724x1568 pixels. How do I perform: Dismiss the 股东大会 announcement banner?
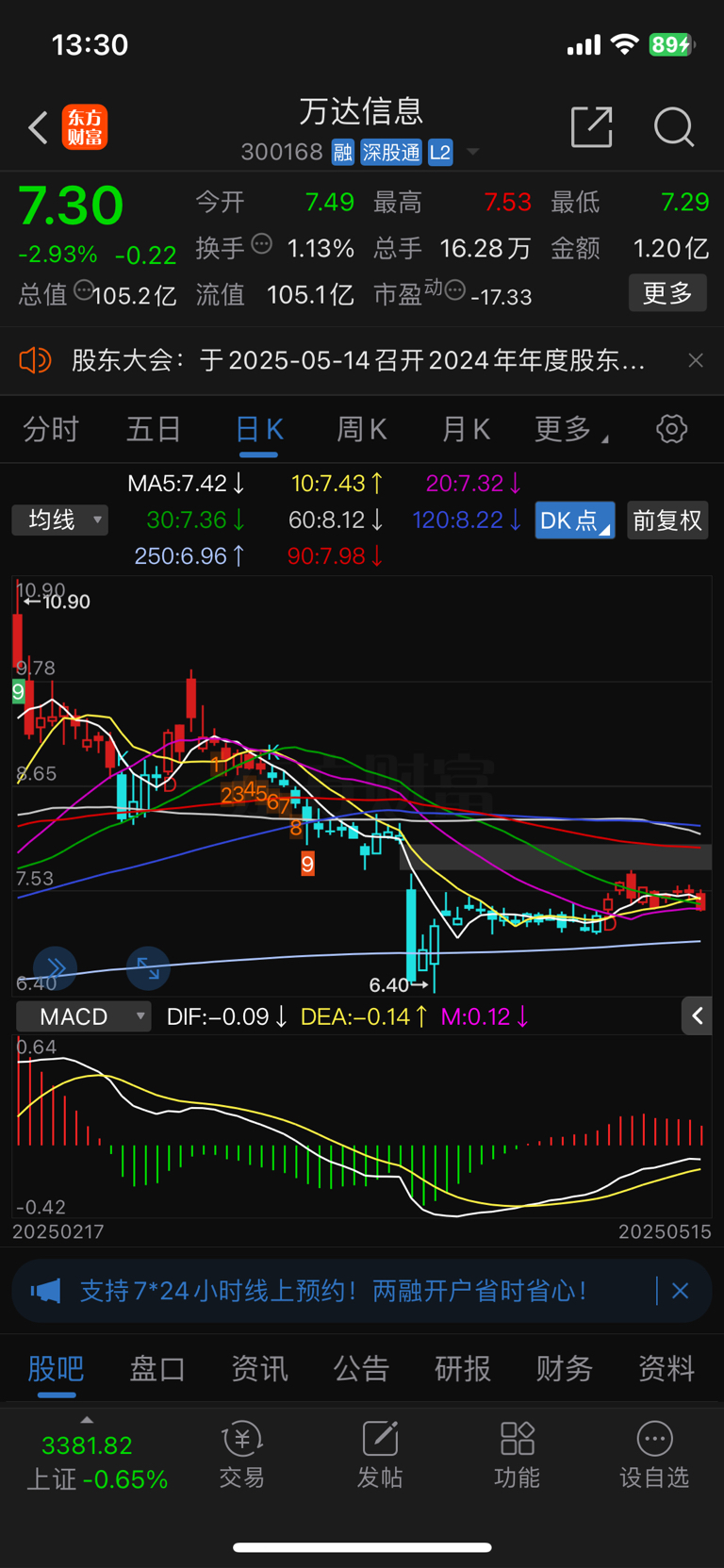click(696, 360)
